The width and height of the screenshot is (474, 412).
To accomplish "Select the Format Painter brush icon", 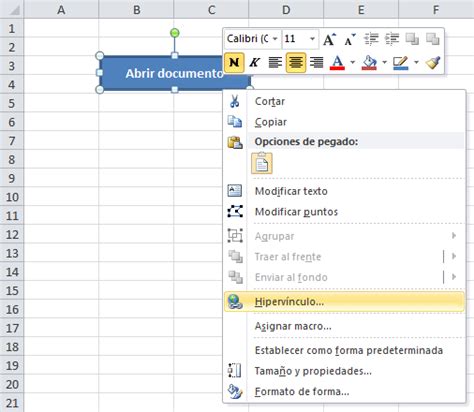I will click(x=433, y=62).
